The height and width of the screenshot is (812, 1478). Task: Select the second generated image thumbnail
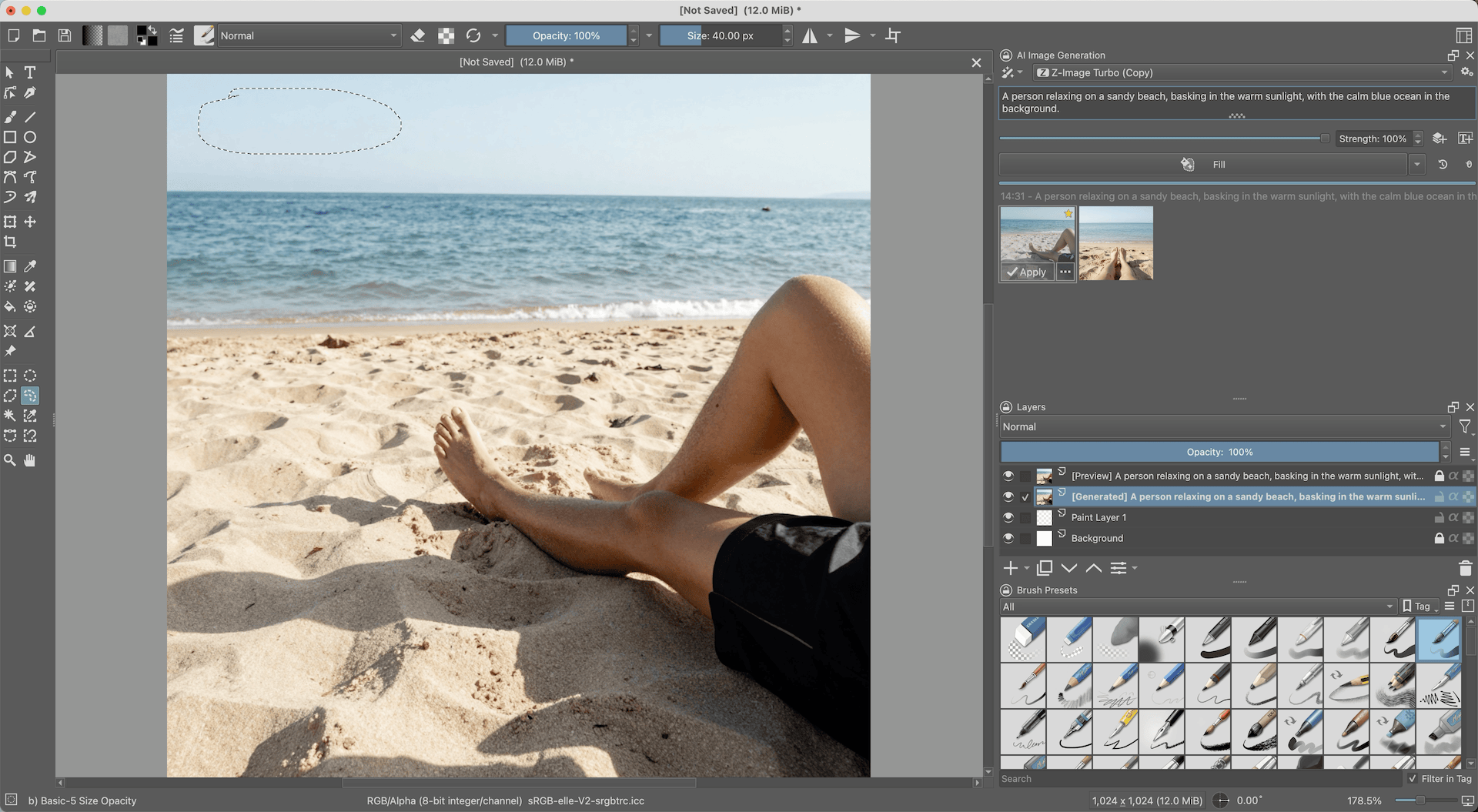[1115, 242]
